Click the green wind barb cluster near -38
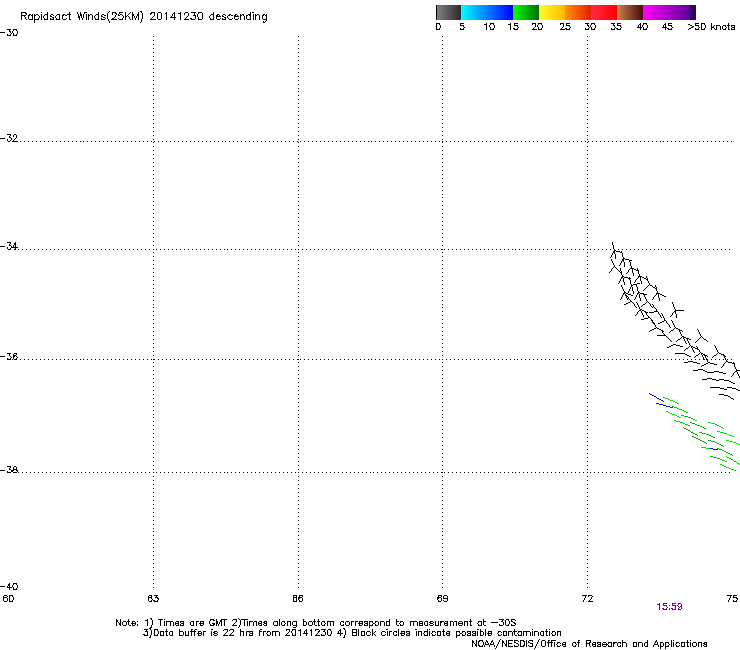 701,434
